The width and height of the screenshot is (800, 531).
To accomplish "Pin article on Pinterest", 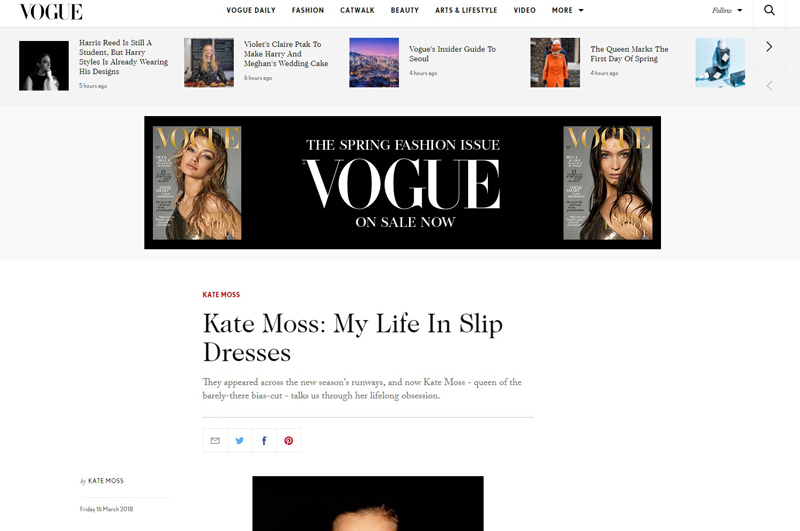I will coord(289,440).
